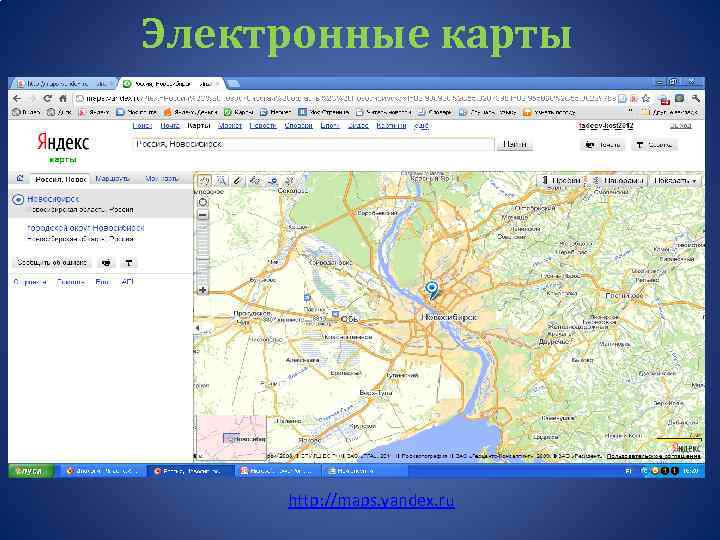Image resolution: width=720 pixels, height=540 pixels.
Task: Open Новости in the Yandex services bar
Action: click(263, 125)
